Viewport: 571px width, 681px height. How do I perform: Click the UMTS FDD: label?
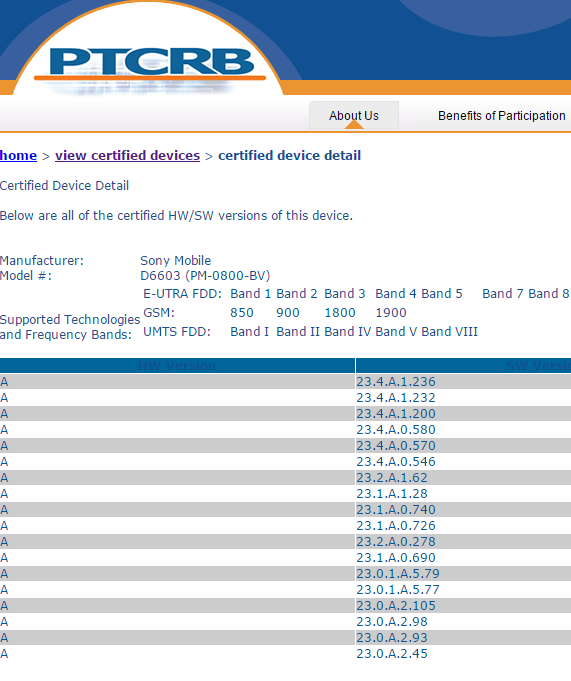pos(177,332)
